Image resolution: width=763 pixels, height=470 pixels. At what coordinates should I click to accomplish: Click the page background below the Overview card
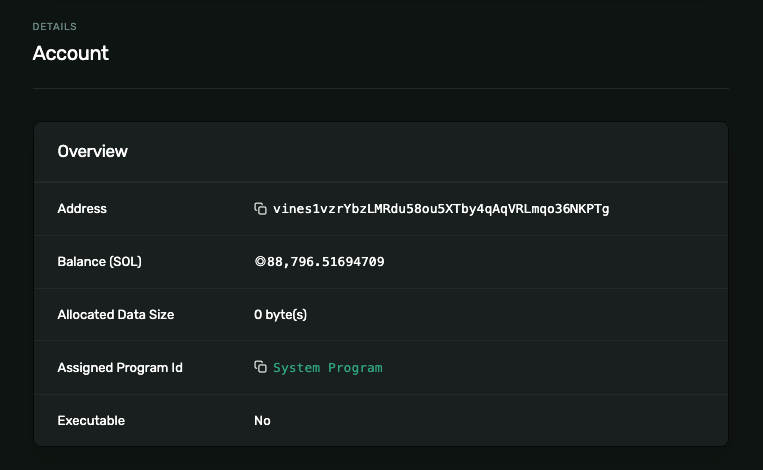point(381,458)
